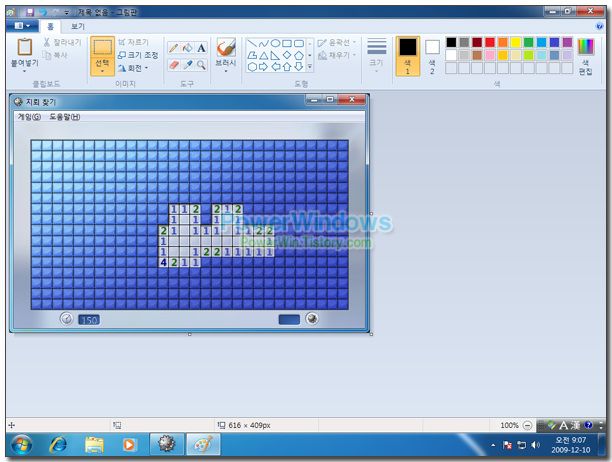Viewport: 612px width, 462px height.
Task: Click the Select (선택) rectangle tool
Action: point(102,47)
